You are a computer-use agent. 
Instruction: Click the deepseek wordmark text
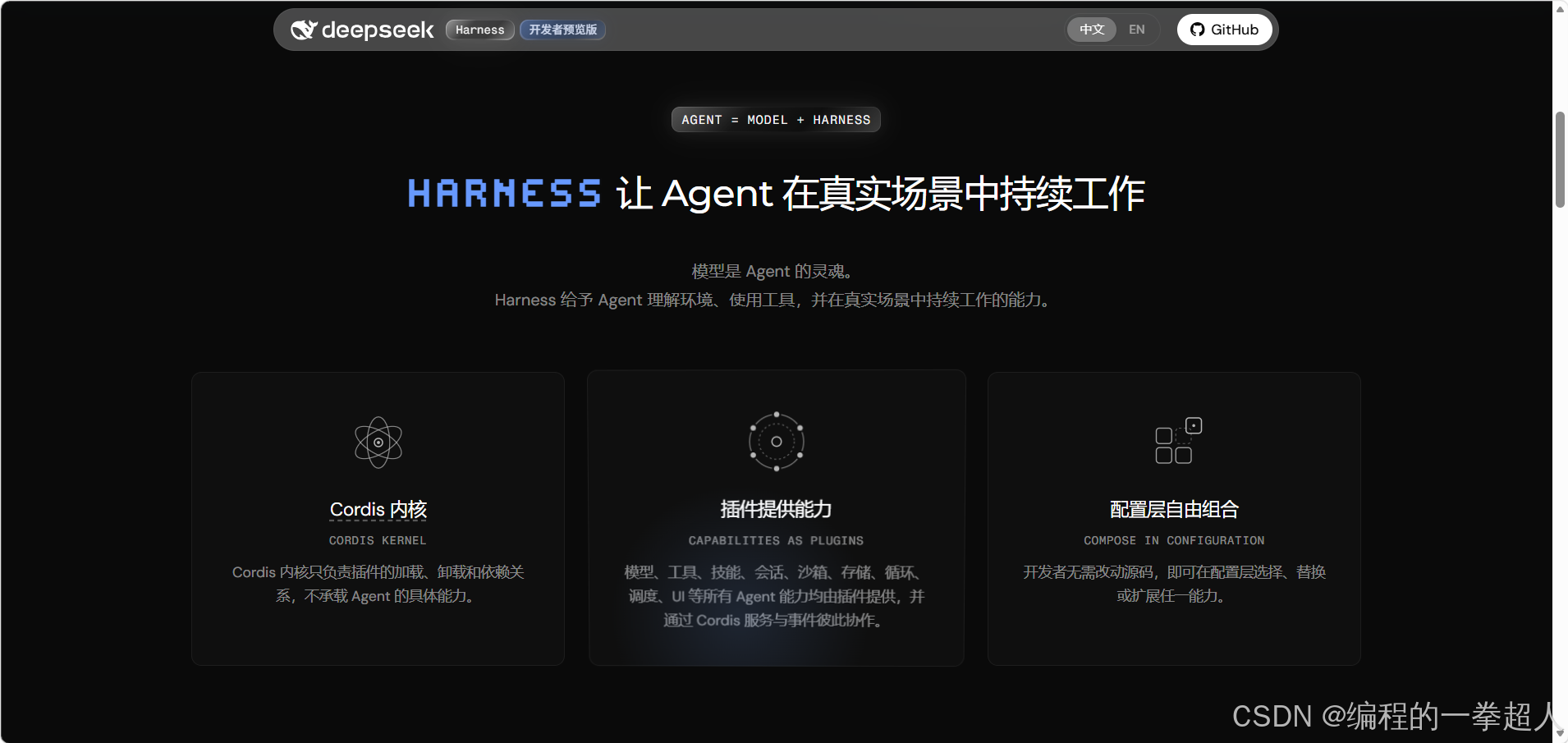tap(378, 30)
